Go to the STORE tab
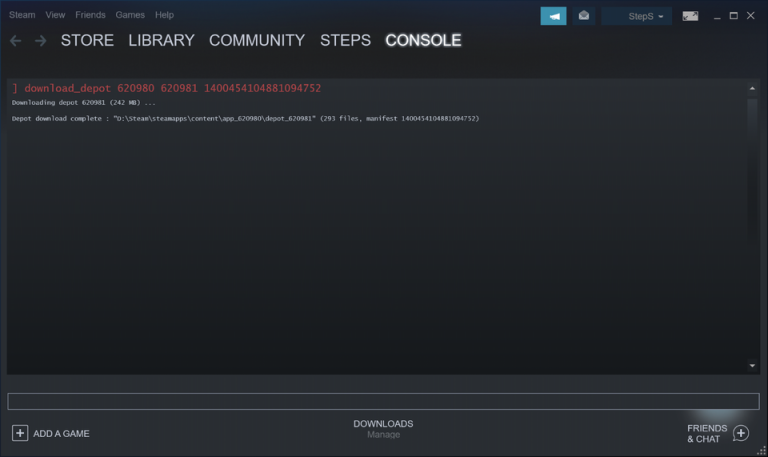This screenshot has width=768, height=457. click(87, 40)
